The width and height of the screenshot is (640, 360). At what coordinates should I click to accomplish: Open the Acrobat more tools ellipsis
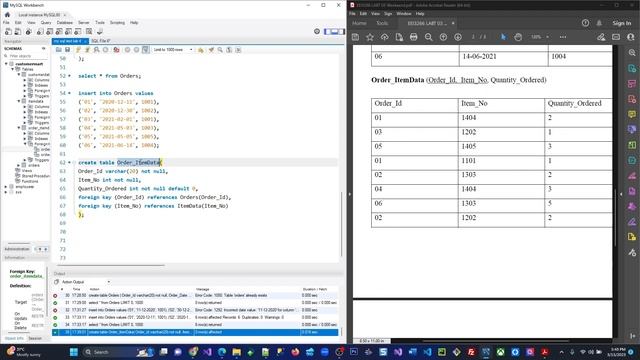click(x=563, y=37)
